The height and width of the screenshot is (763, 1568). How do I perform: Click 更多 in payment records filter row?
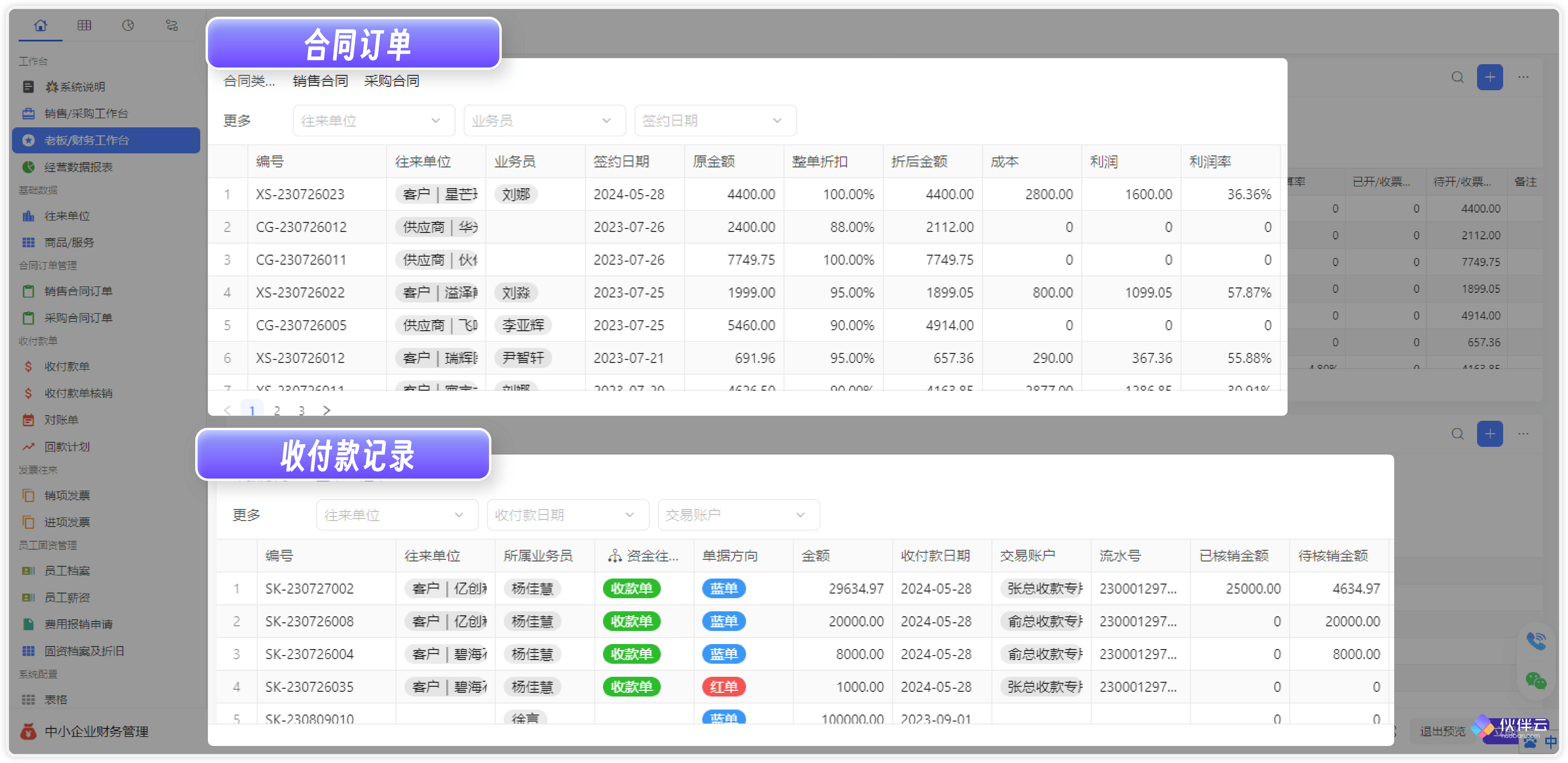click(247, 515)
